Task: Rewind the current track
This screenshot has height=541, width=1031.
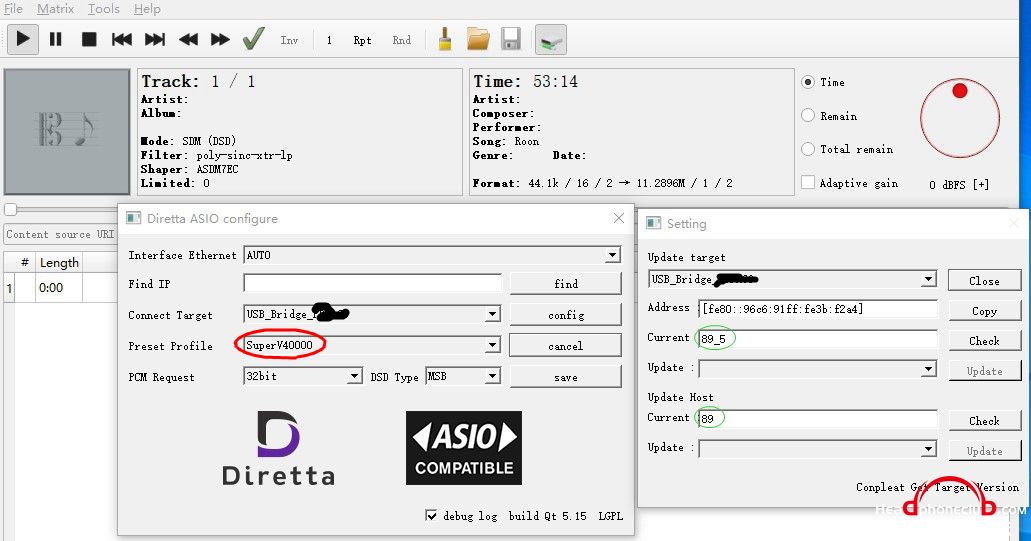Action: (188, 39)
